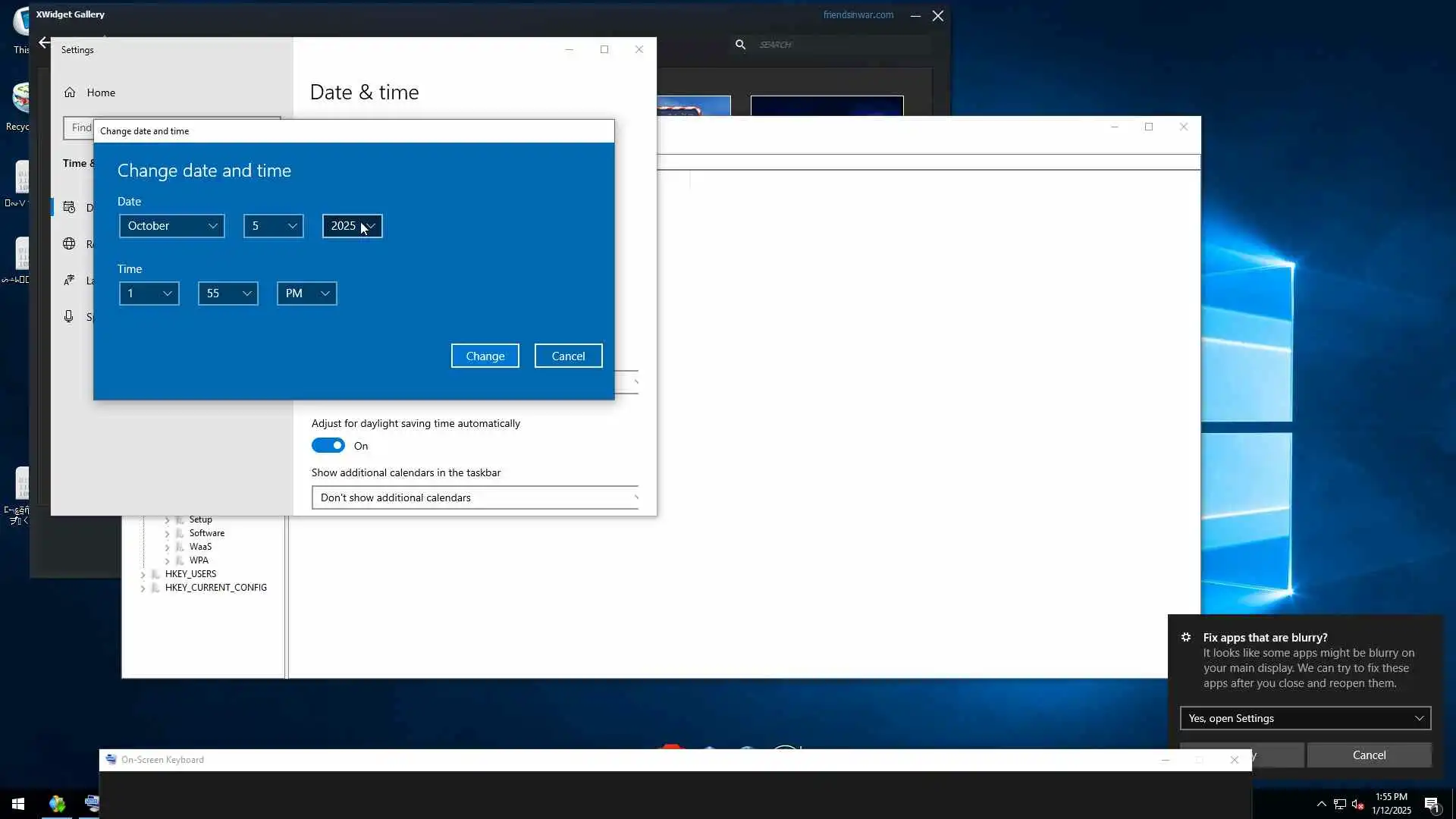Open the October month dropdown
This screenshot has width=1456, height=819.
[172, 226]
